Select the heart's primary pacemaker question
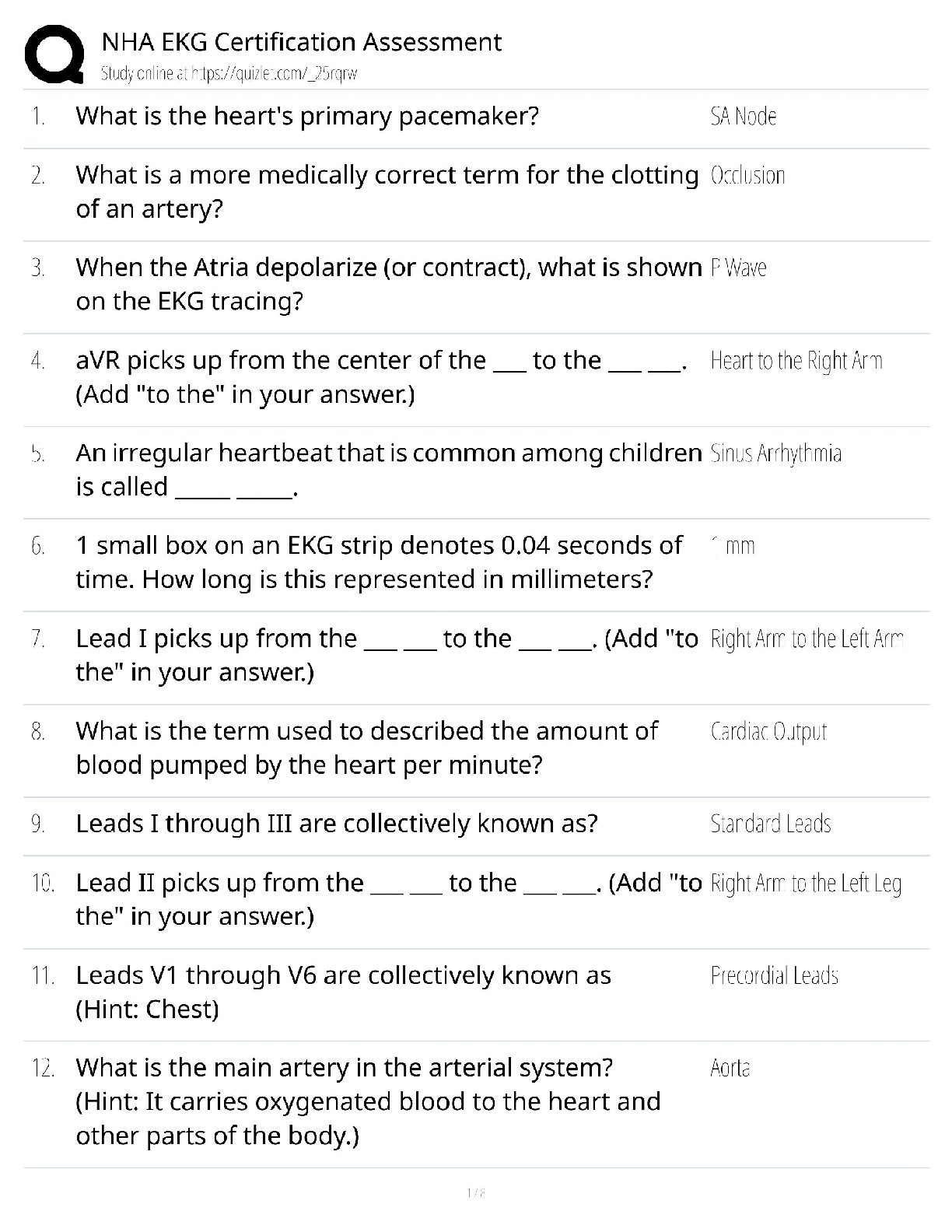This screenshot has height=1232, width=952. [307, 117]
